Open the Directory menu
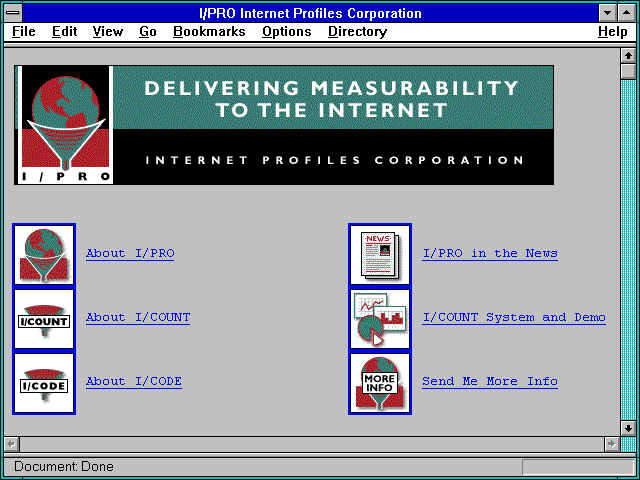Viewport: 640px width, 480px height. (x=358, y=32)
